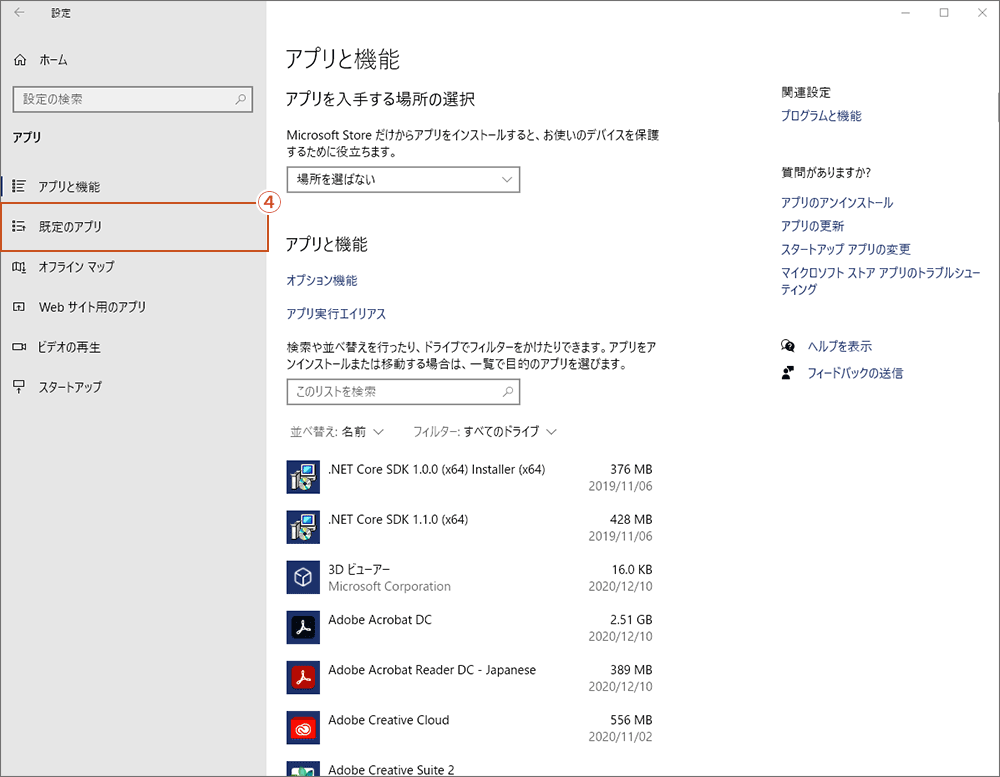Image resolution: width=1000 pixels, height=777 pixels.
Task: Click the アプリと機能 list icon in sidebar
Action: 19,186
